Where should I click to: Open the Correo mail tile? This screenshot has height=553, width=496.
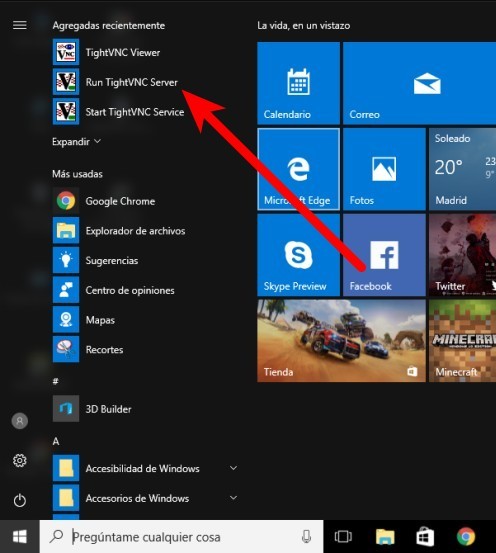[419, 83]
